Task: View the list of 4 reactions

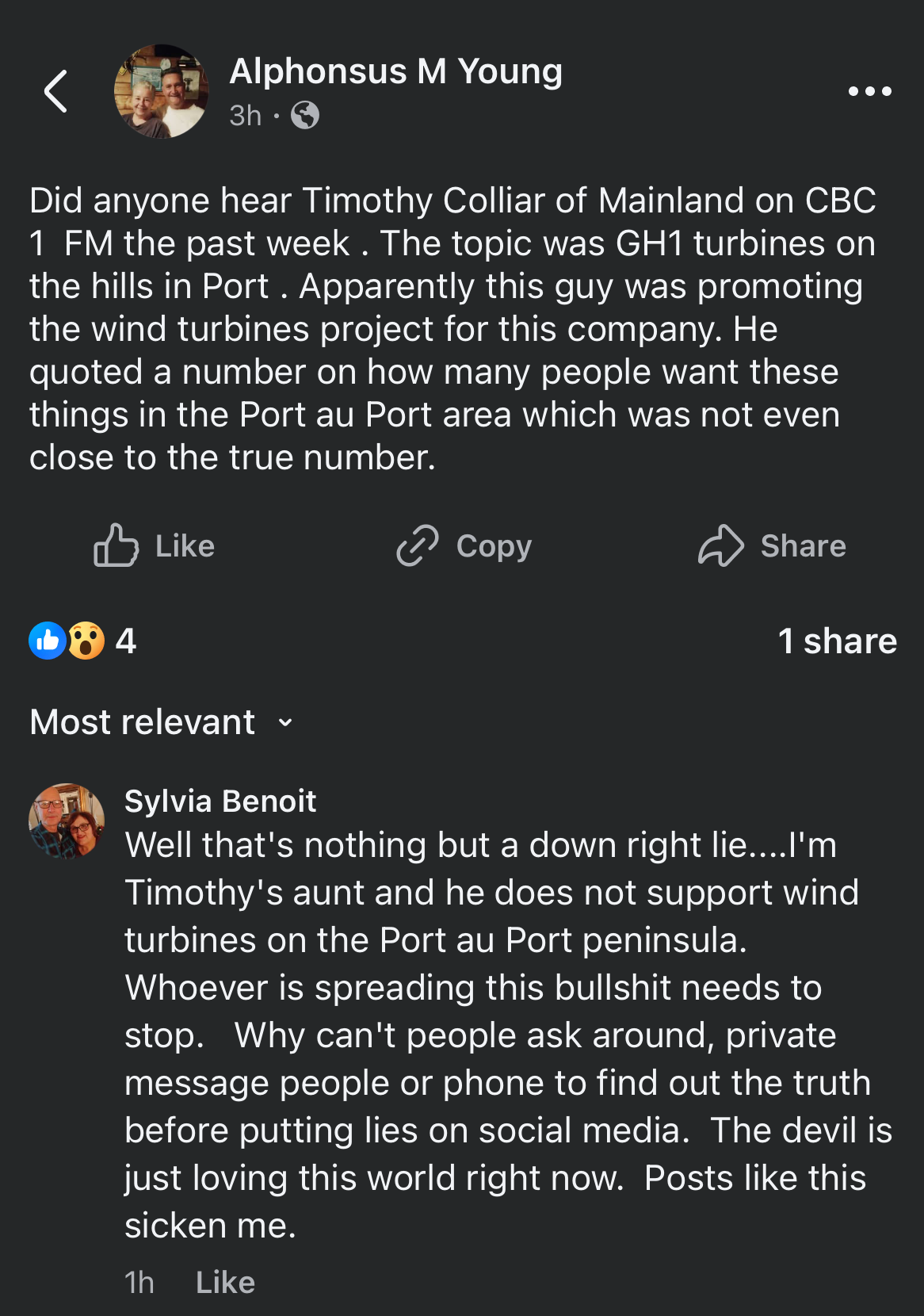Action: (125, 641)
